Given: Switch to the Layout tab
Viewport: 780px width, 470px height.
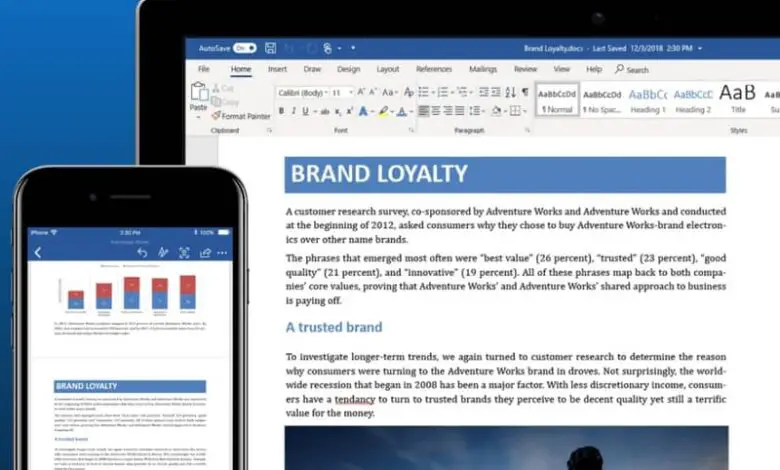Looking at the screenshot, I should click(388, 69).
